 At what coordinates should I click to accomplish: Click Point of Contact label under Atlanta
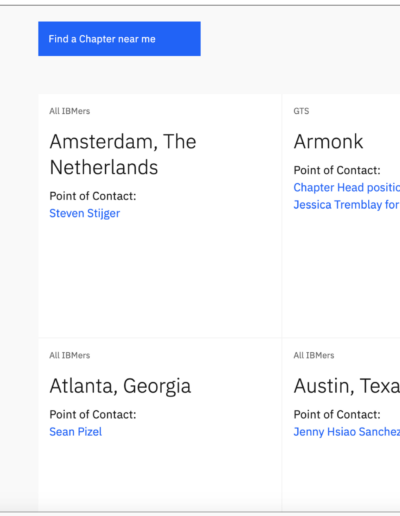click(x=93, y=415)
